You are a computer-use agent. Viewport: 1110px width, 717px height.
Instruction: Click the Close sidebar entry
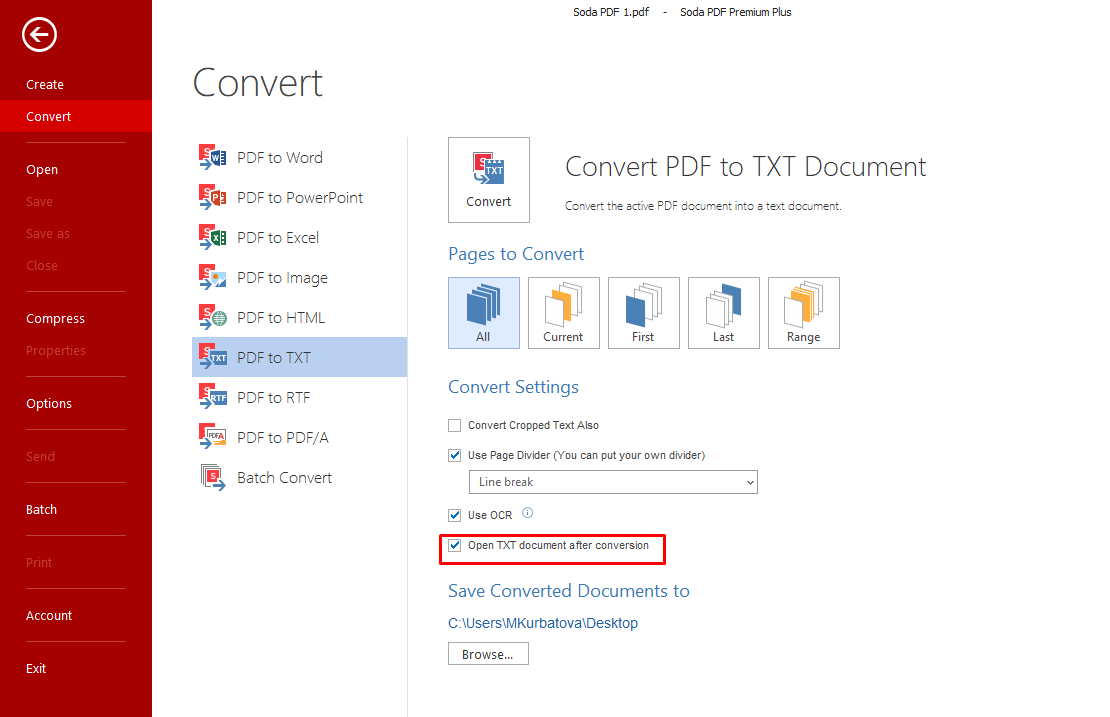[42, 265]
